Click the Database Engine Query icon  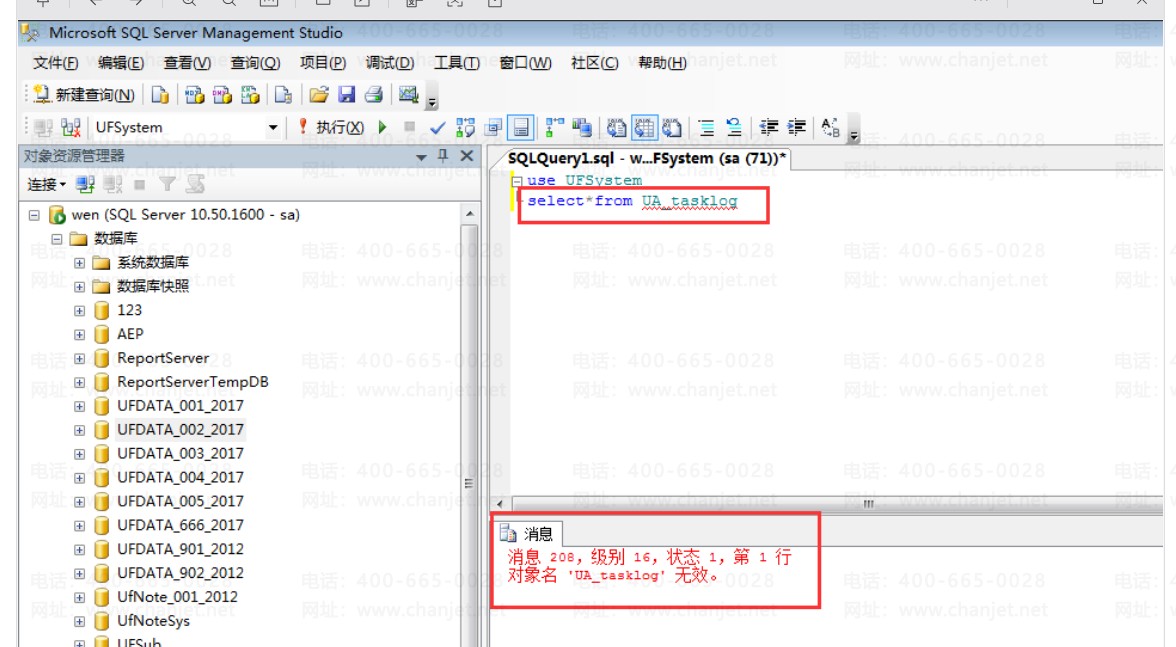click(x=160, y=94)
